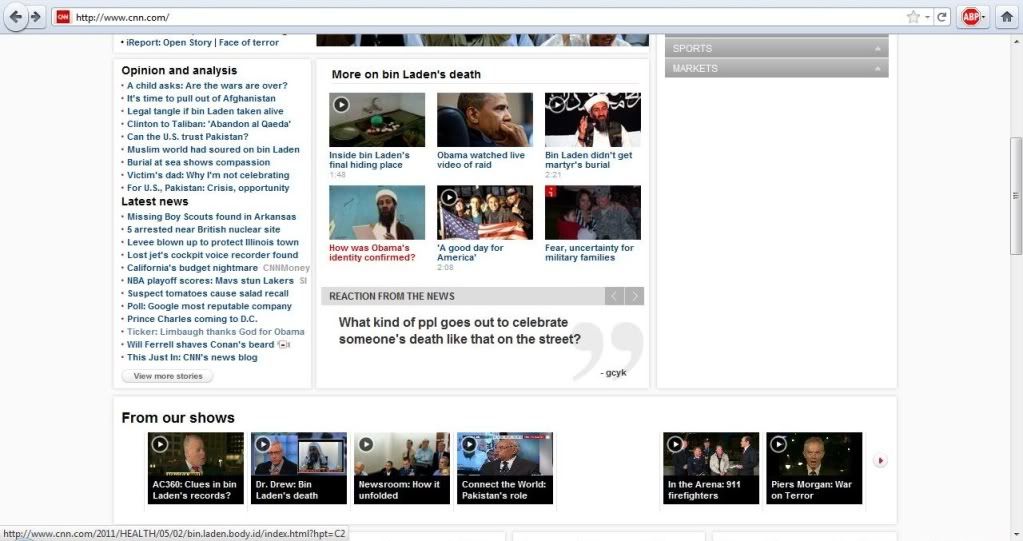Open the Adblock Plus ABP icon

[970, 17]
